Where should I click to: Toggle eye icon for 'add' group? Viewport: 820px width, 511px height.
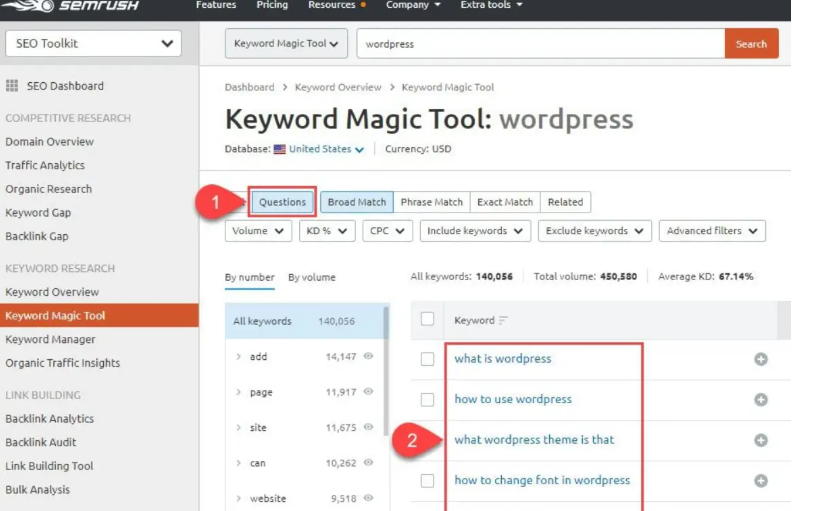tap(368, 356)
